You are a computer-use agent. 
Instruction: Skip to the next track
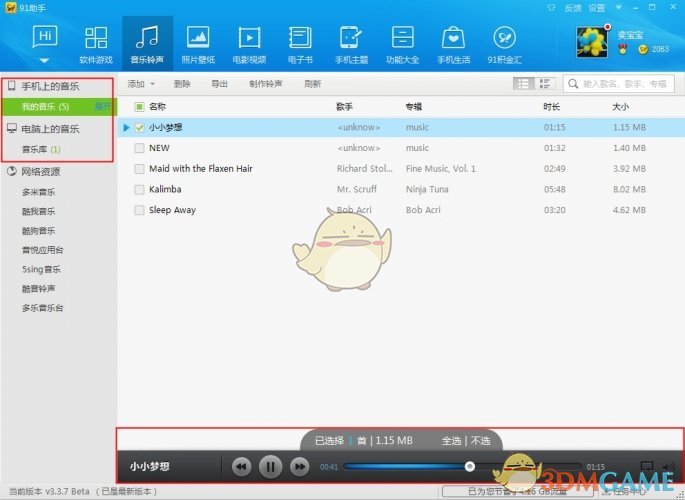299,466
